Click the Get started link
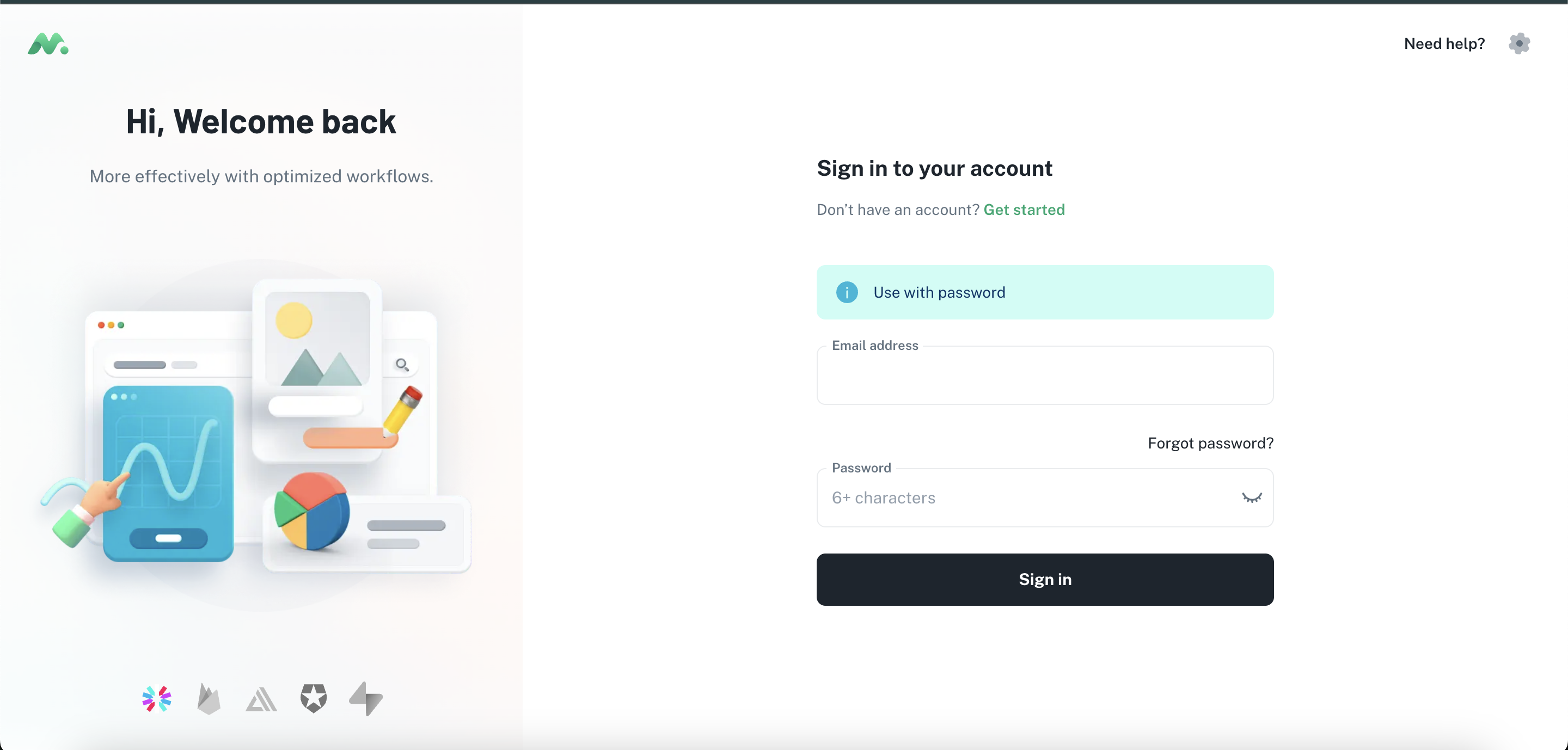This screenshot has width=1568, height=750. pyautogui.click(x=1024, y=210)
